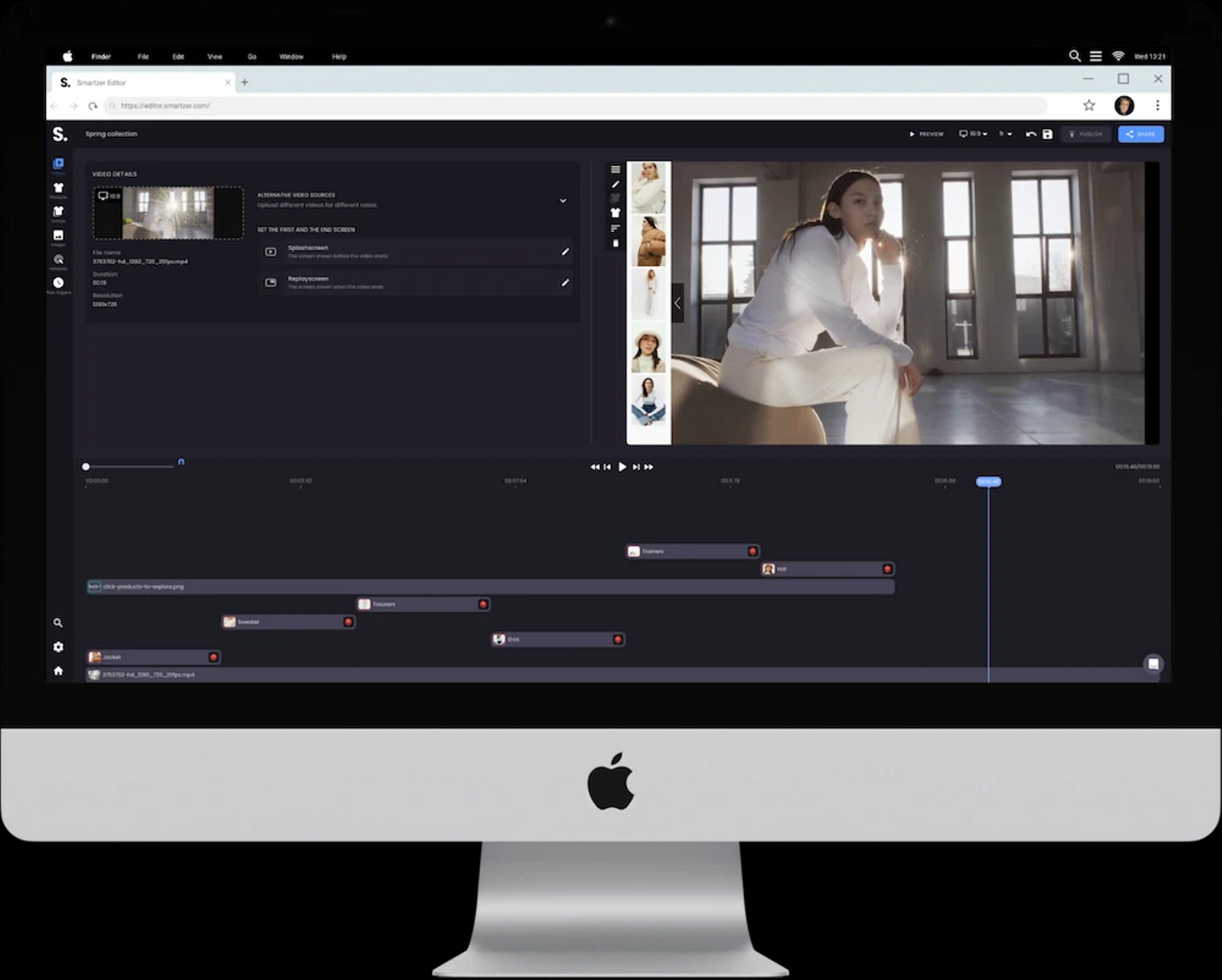This screenshot has height=980, width=1222.
Task: Open macOS Spotlight search icon
Action: coord(1075,56)
